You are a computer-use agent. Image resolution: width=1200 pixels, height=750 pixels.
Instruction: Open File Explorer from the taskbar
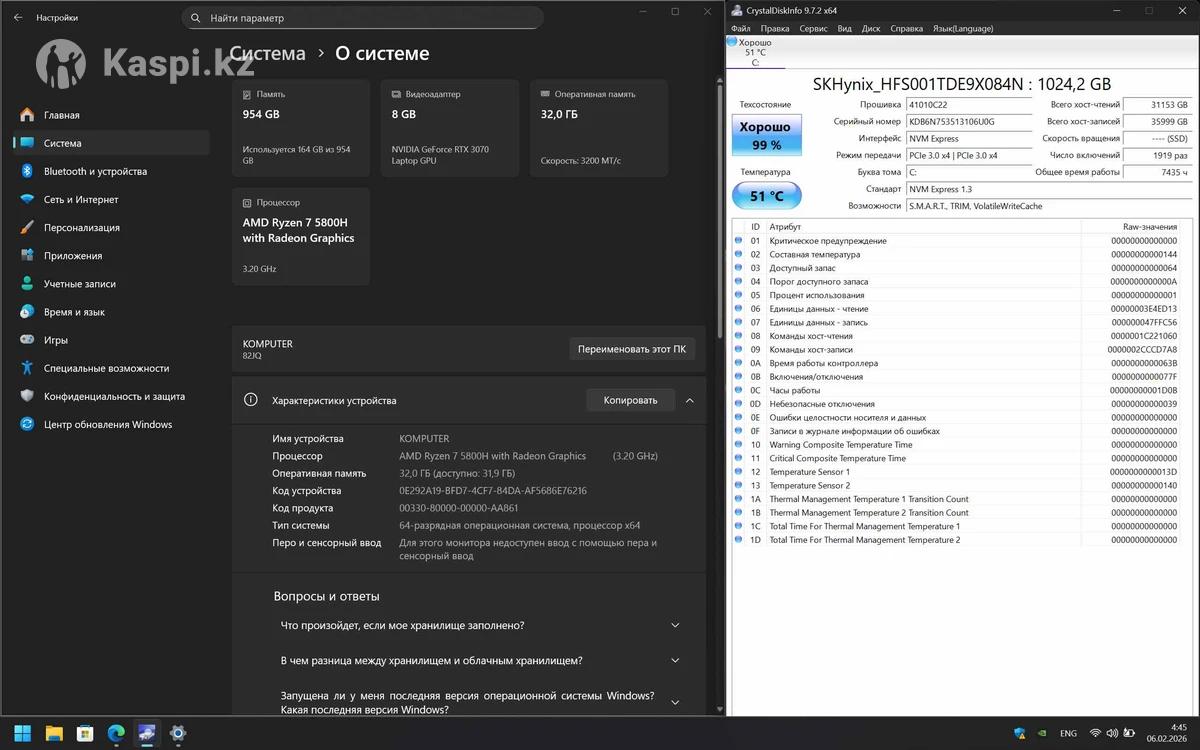(x=54, y=733)
